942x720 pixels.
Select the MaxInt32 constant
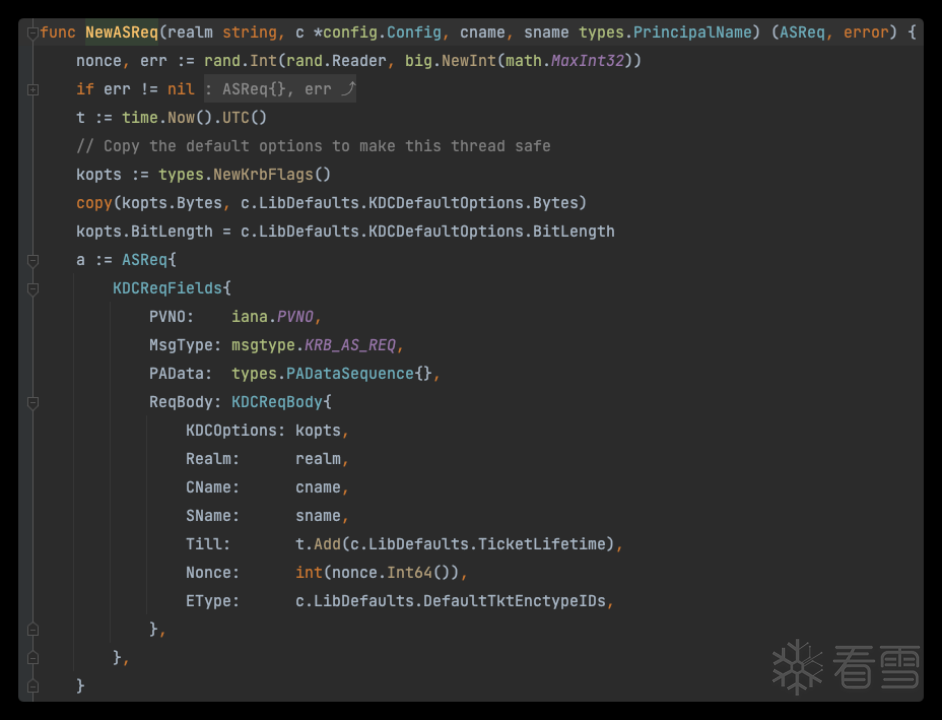pos(588,61)
